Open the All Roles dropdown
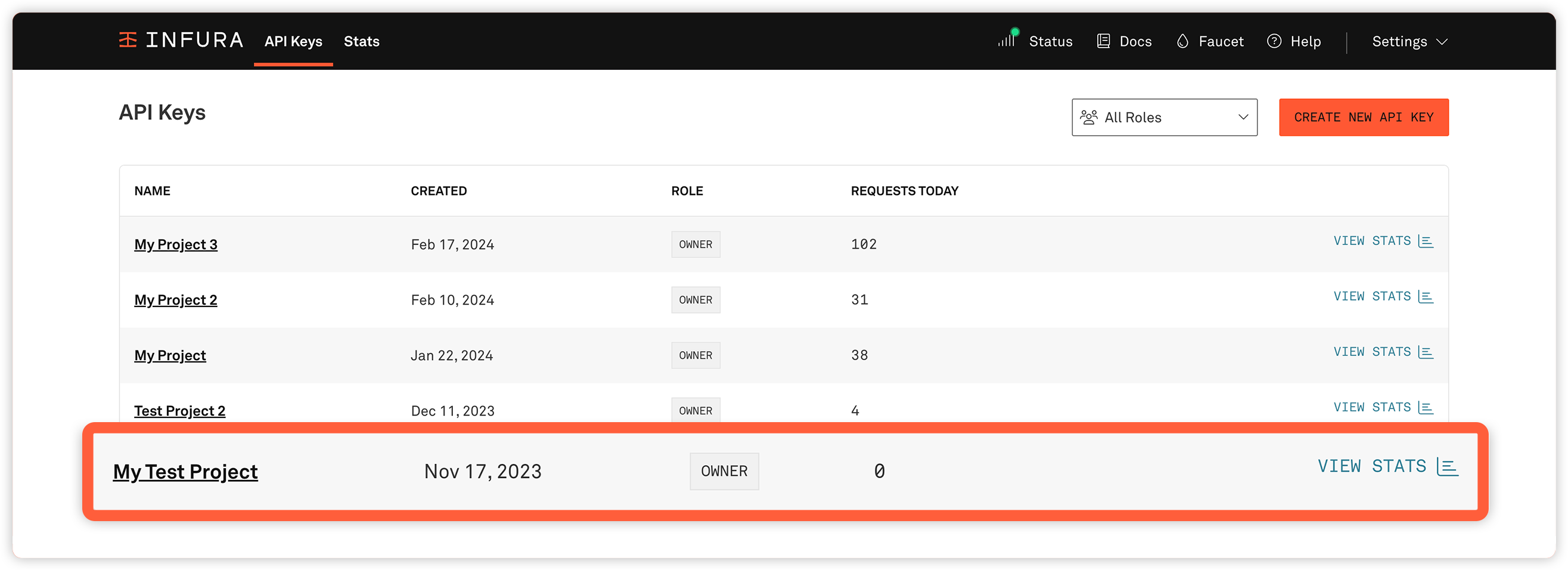Image resolution: width=1568 pixels, height=570 pixels. [1164, 117]
